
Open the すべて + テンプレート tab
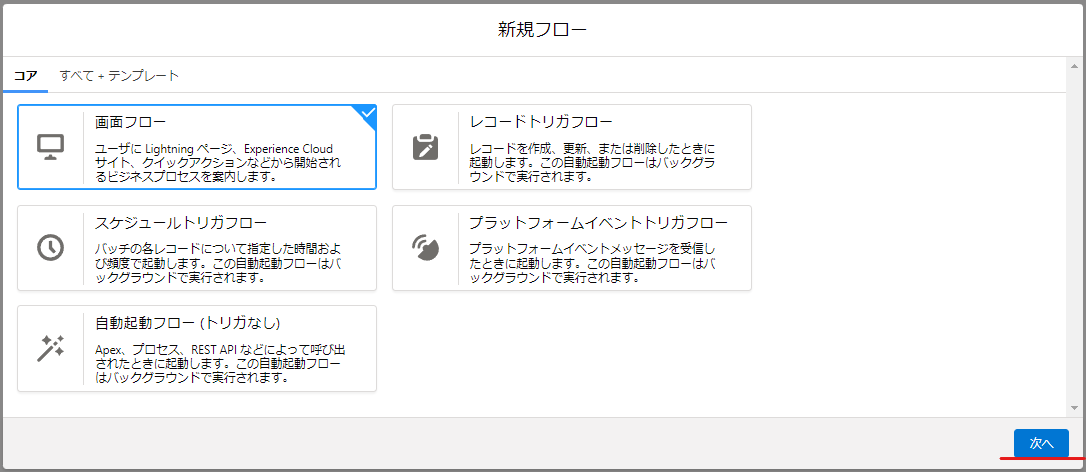(119, 76)
